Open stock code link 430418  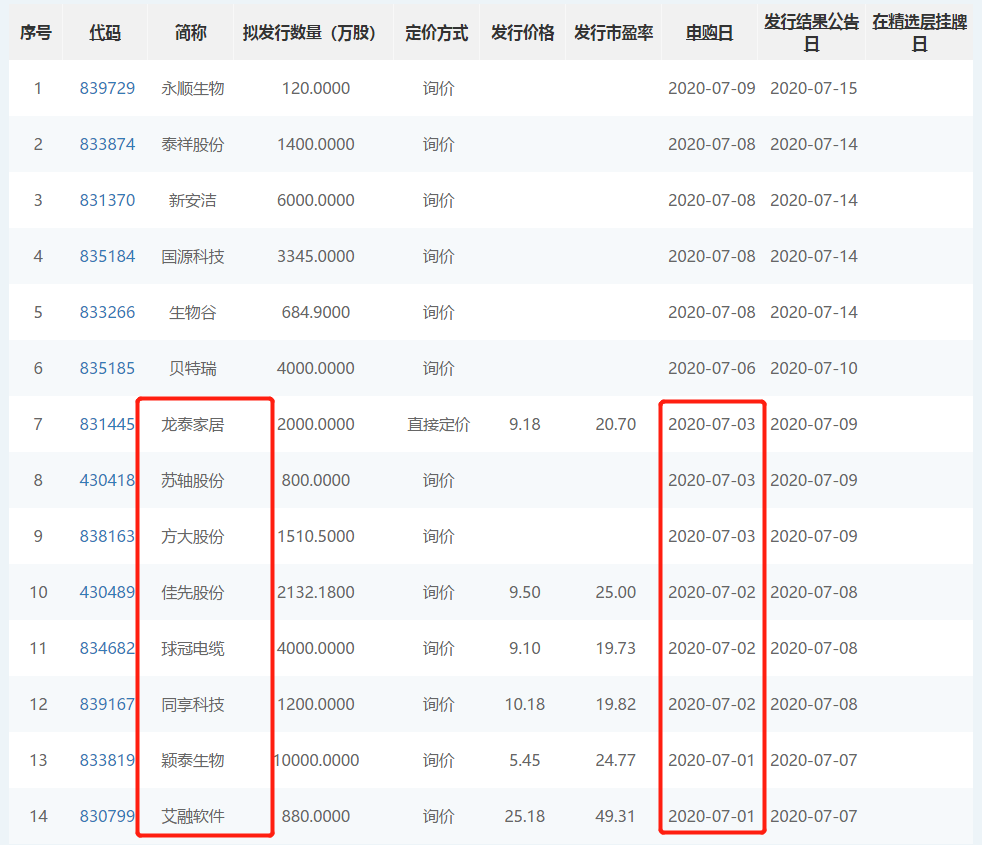pyautogui.click(x=107, y=480)
